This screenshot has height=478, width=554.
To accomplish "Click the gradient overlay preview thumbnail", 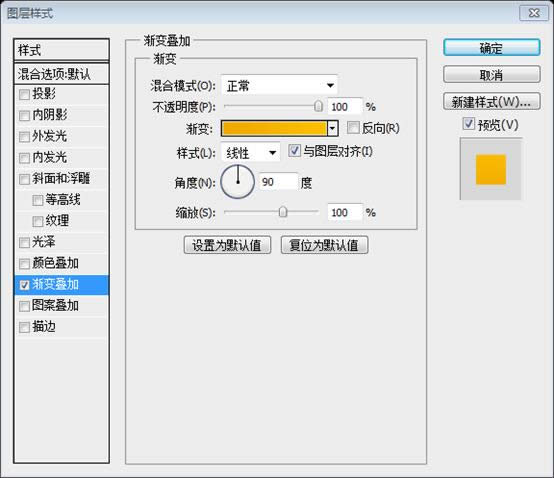I will (x=490, y=169).
